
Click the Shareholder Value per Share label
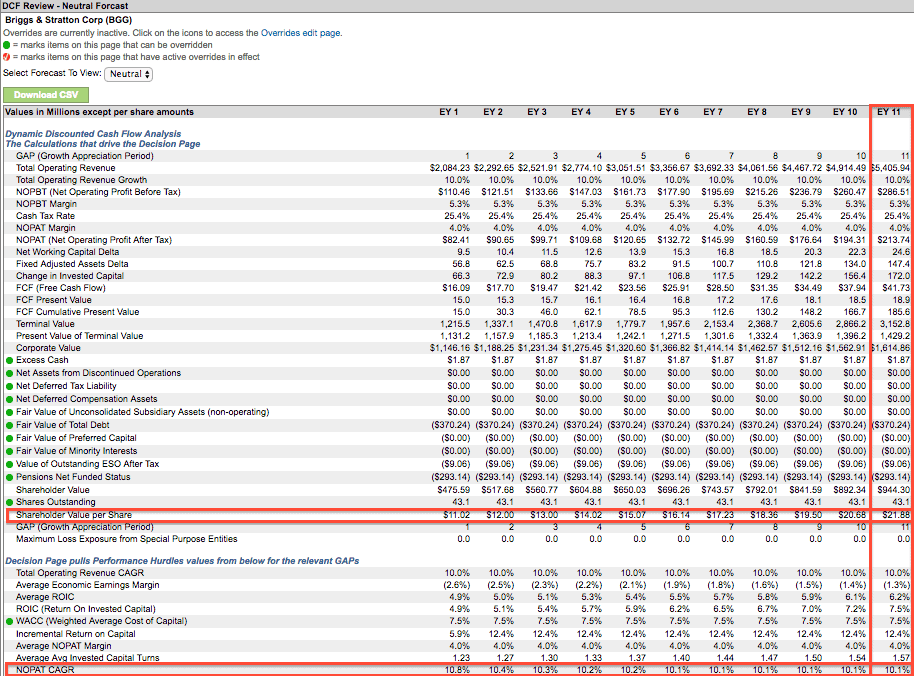74,515
